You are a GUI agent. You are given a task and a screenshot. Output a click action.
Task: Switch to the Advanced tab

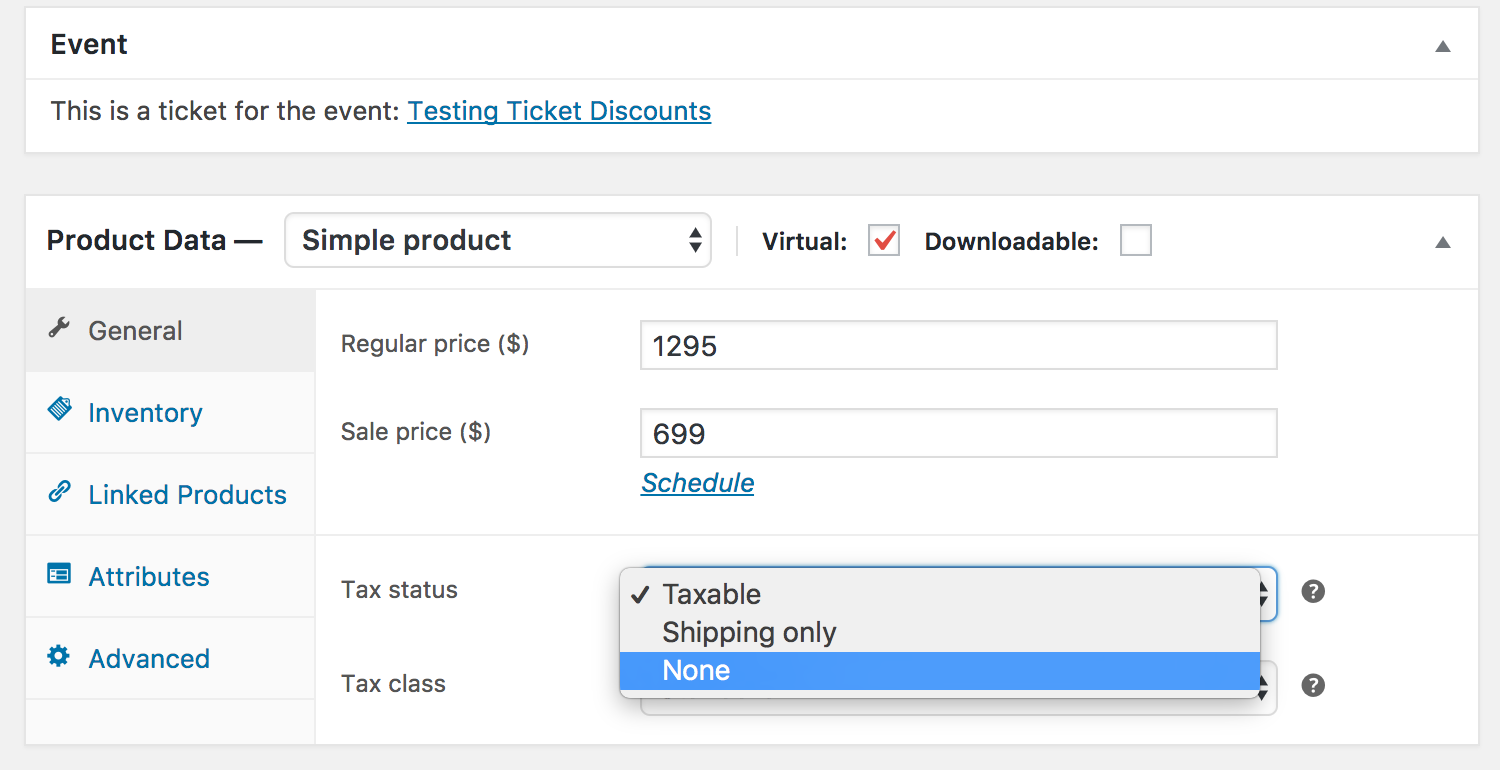click(x=149, y=658)
